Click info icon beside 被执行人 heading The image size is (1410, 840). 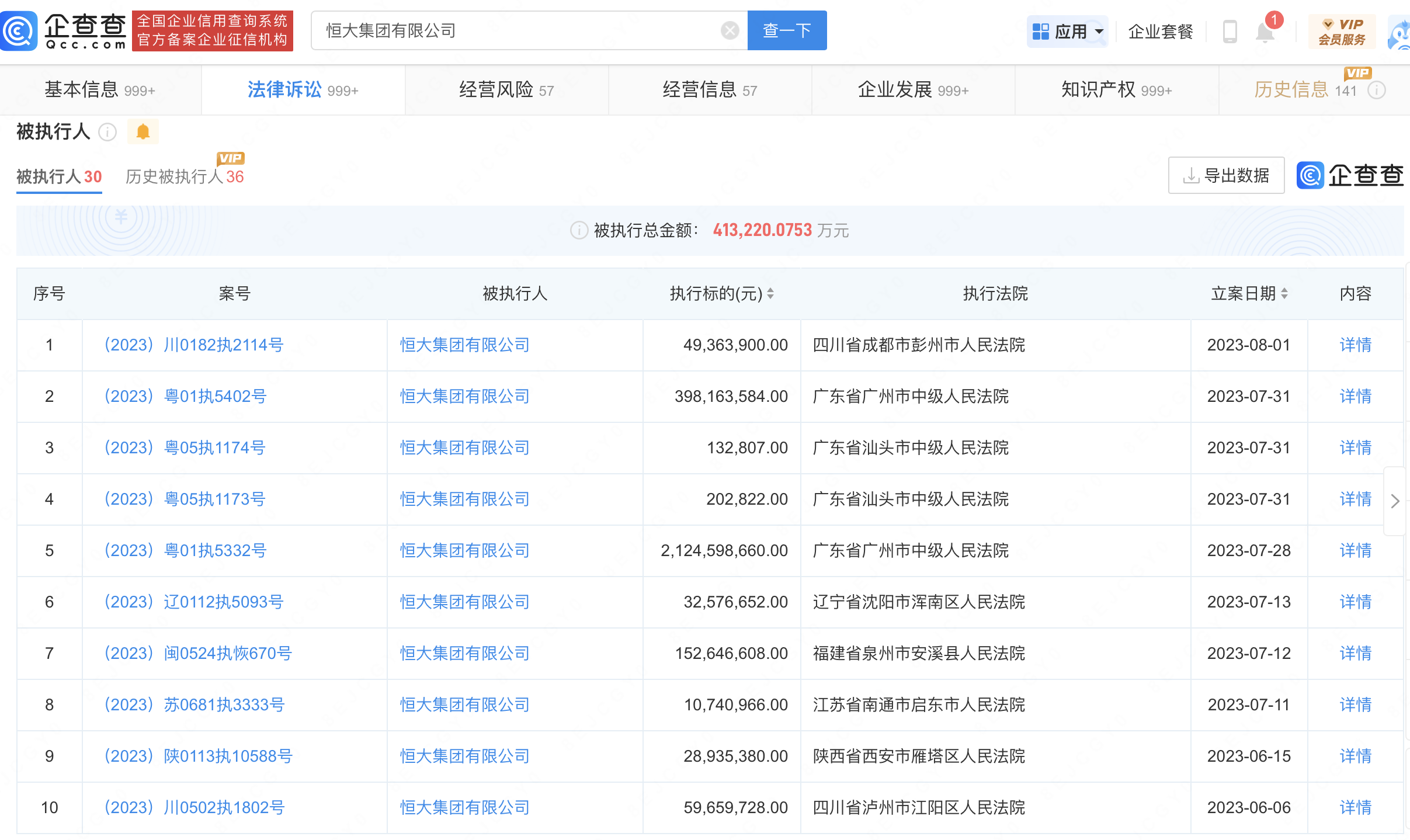pyautogui.click(x=107, y=132)
